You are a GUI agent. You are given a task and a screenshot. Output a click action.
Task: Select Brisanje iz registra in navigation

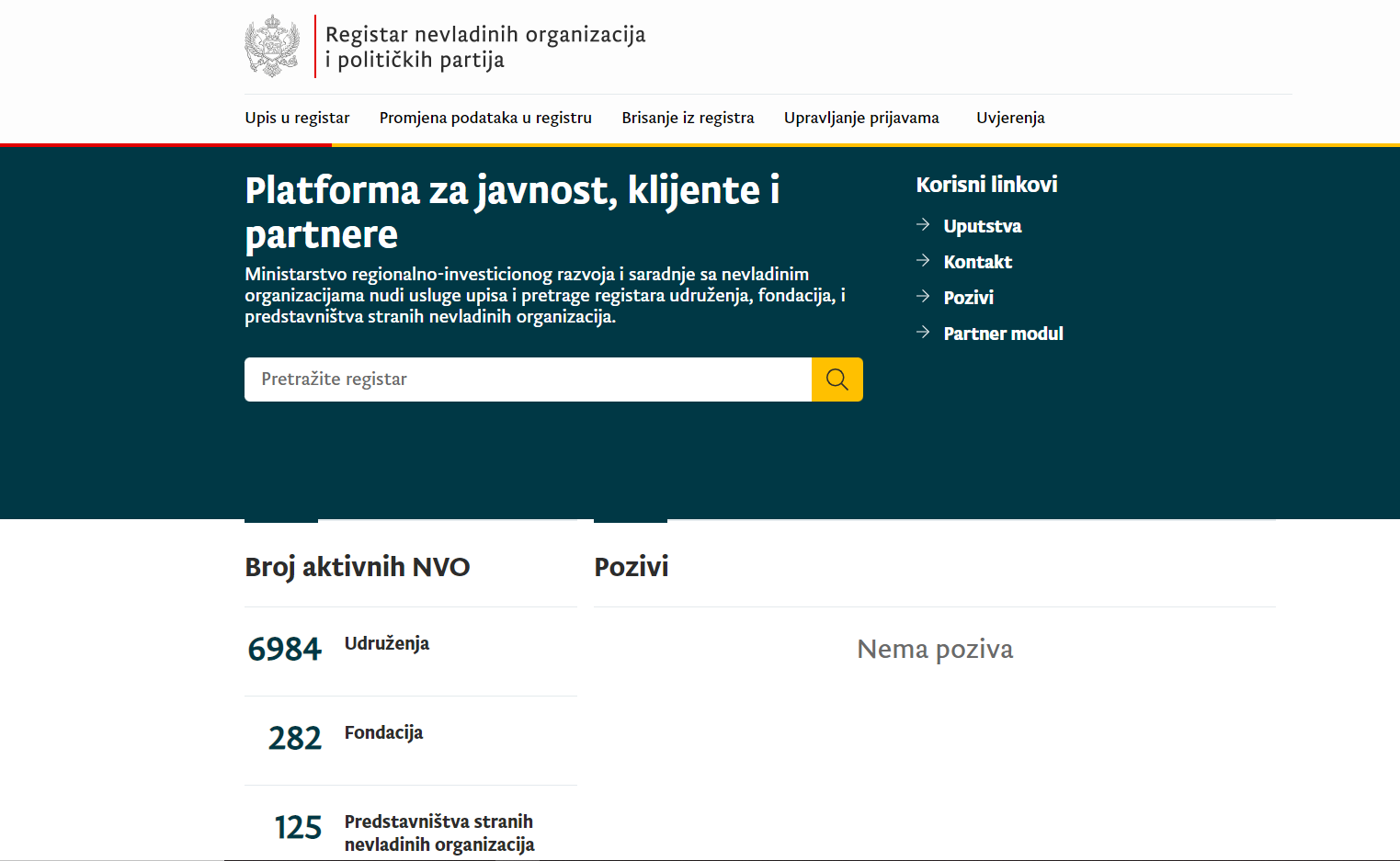tap(688, 118)
